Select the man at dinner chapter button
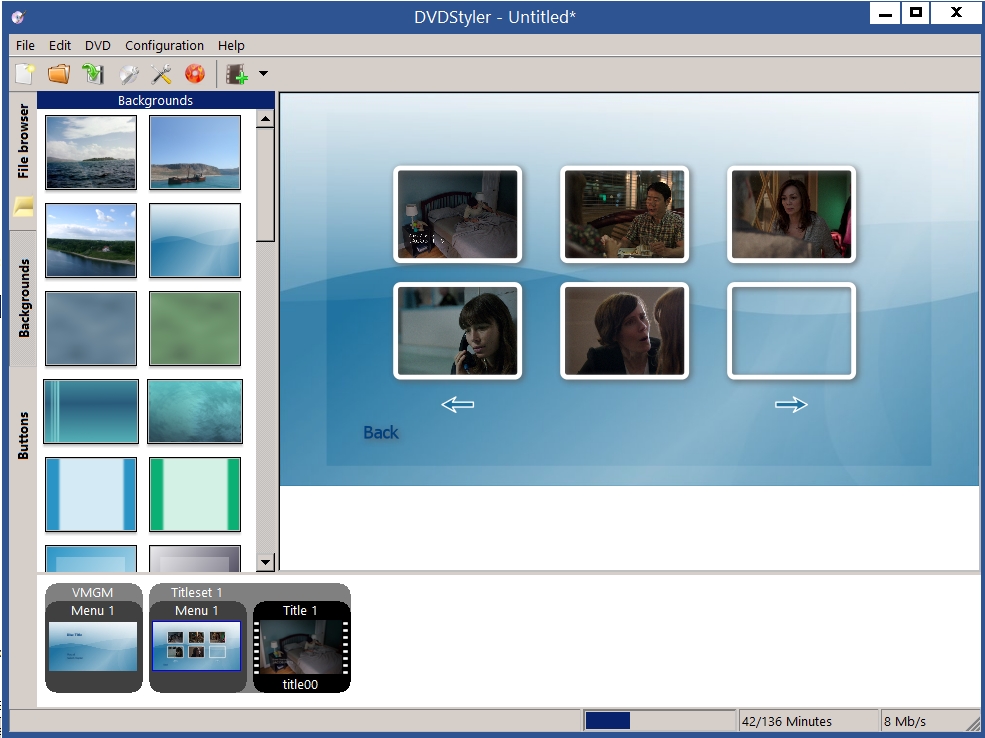This screenshot has height=738, width=985. [624, 214]
